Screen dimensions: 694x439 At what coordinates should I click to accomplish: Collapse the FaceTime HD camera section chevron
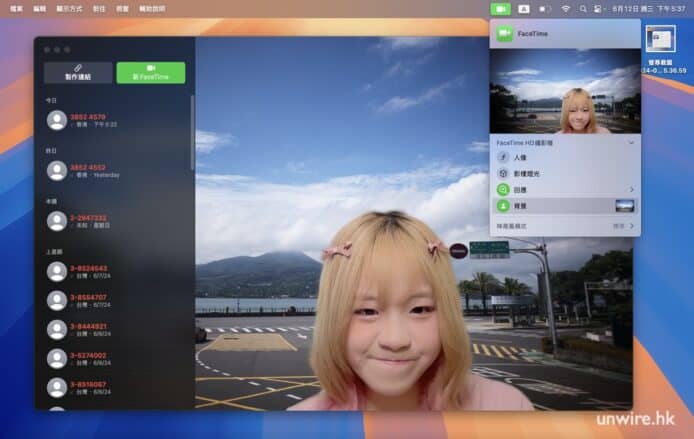pyautogui.click(x=631, y=143)
